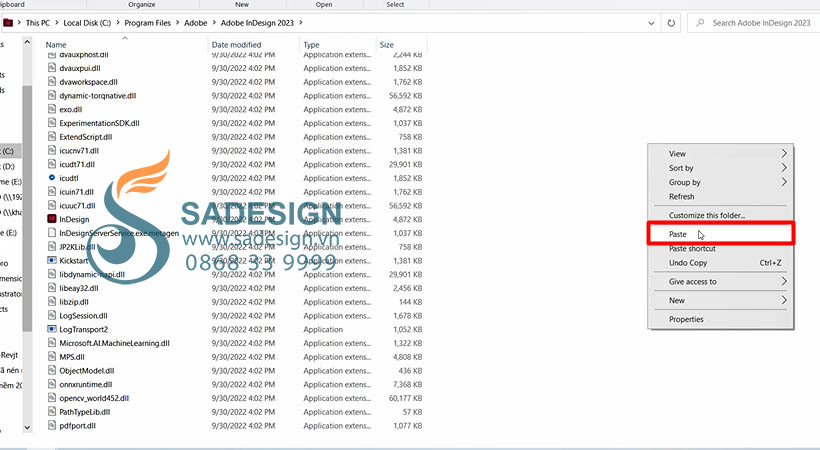Click the navigation pane scrollbar thumb

(x=27, y=208)
